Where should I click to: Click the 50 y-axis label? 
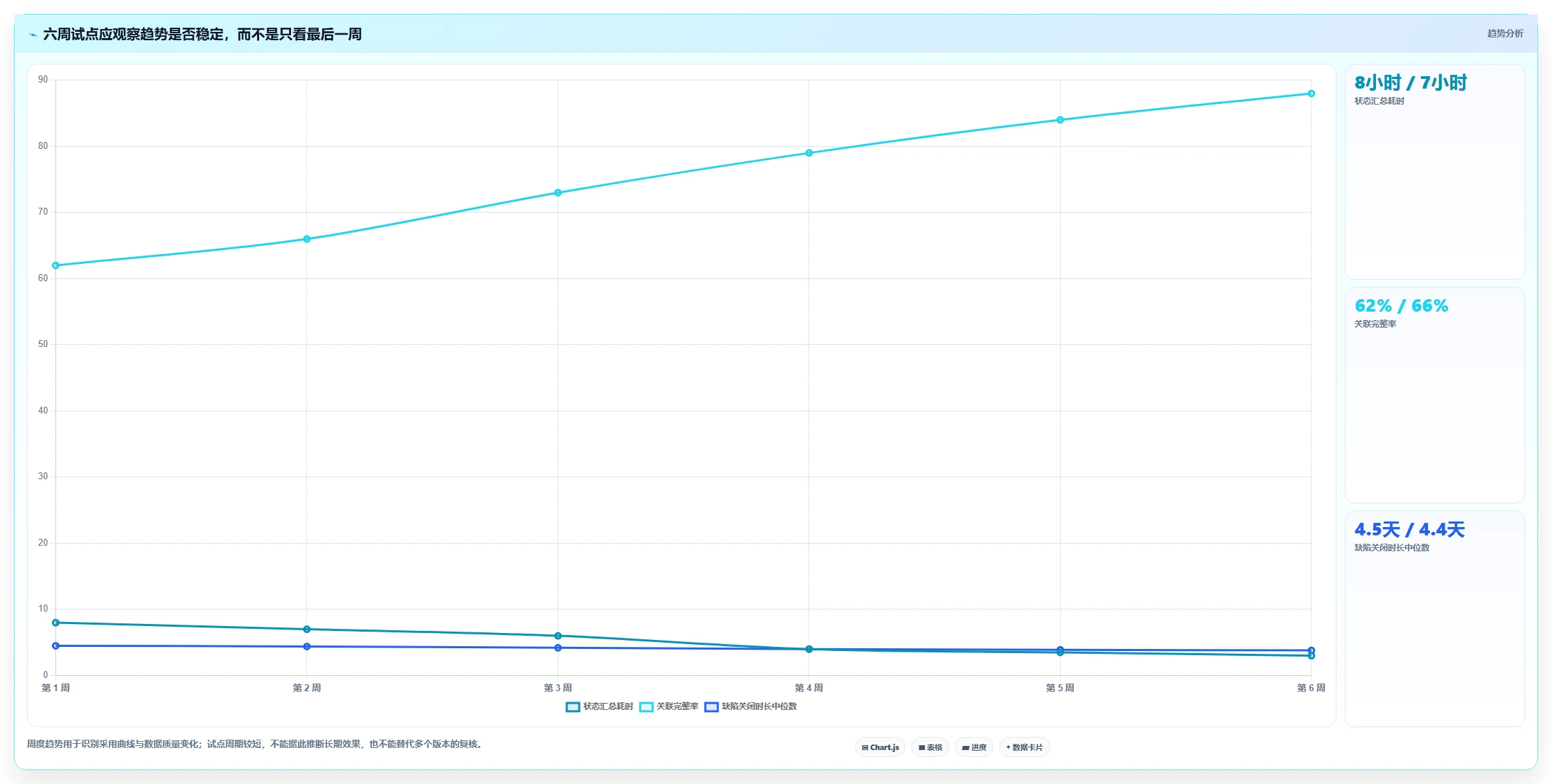pos(43,344)
